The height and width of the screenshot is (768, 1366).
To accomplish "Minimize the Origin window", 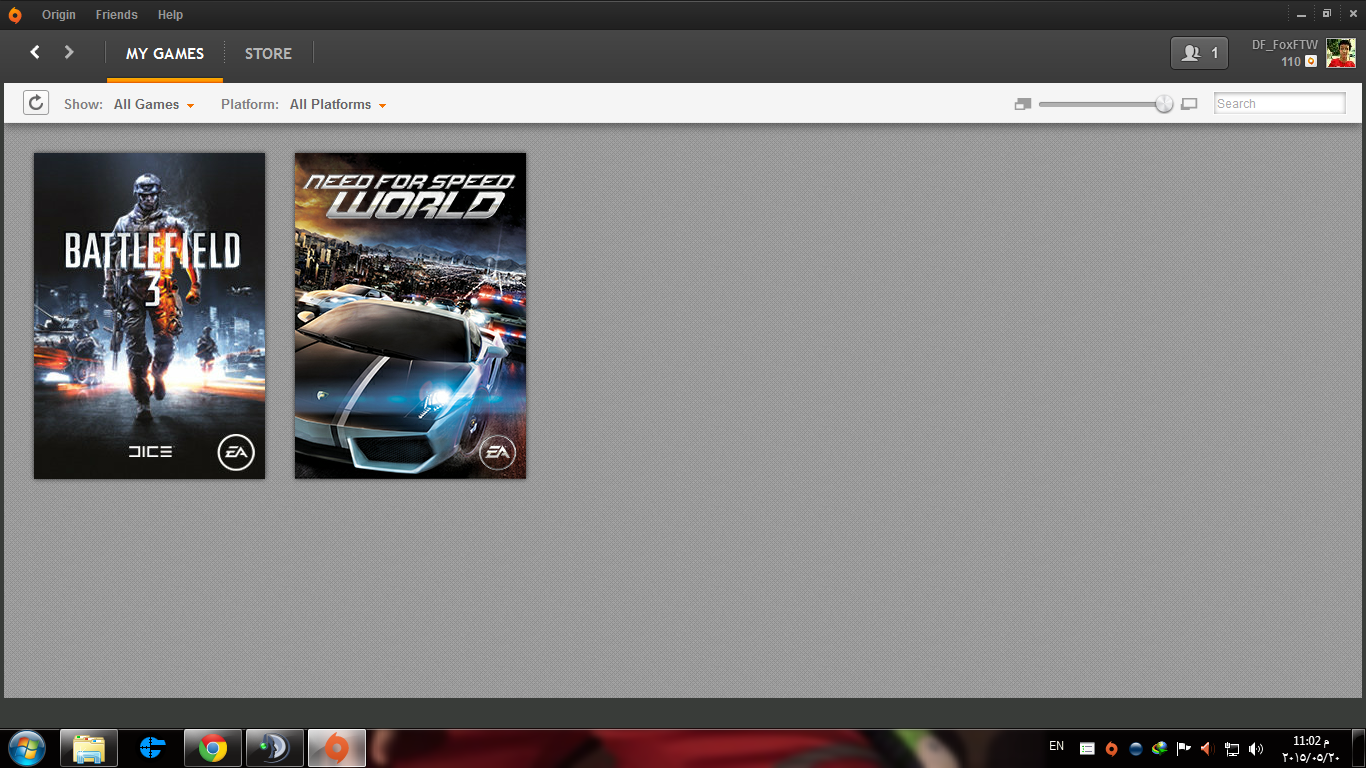I will coord(1301,14).
